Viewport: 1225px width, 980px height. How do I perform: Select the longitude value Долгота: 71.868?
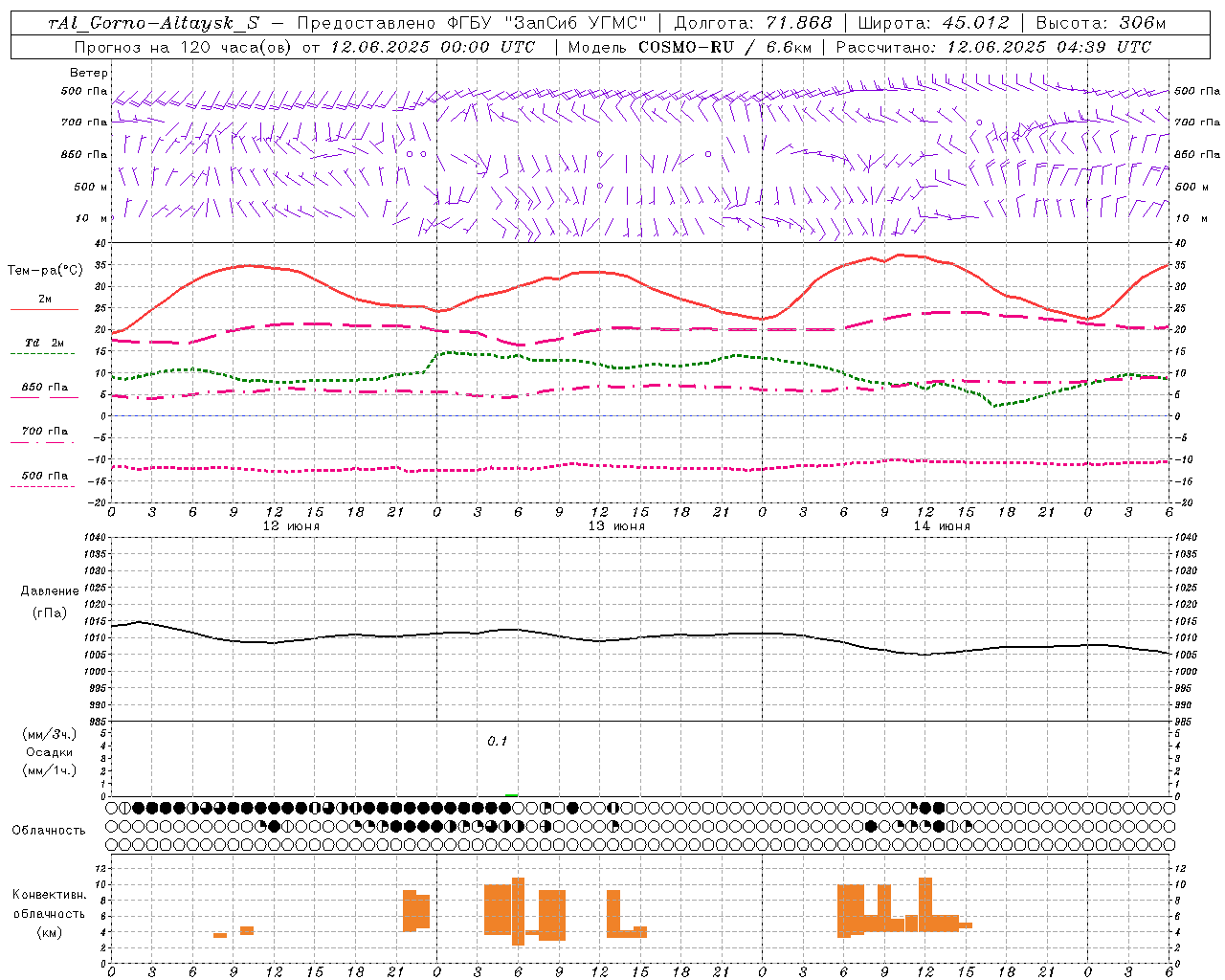point(753,23)
